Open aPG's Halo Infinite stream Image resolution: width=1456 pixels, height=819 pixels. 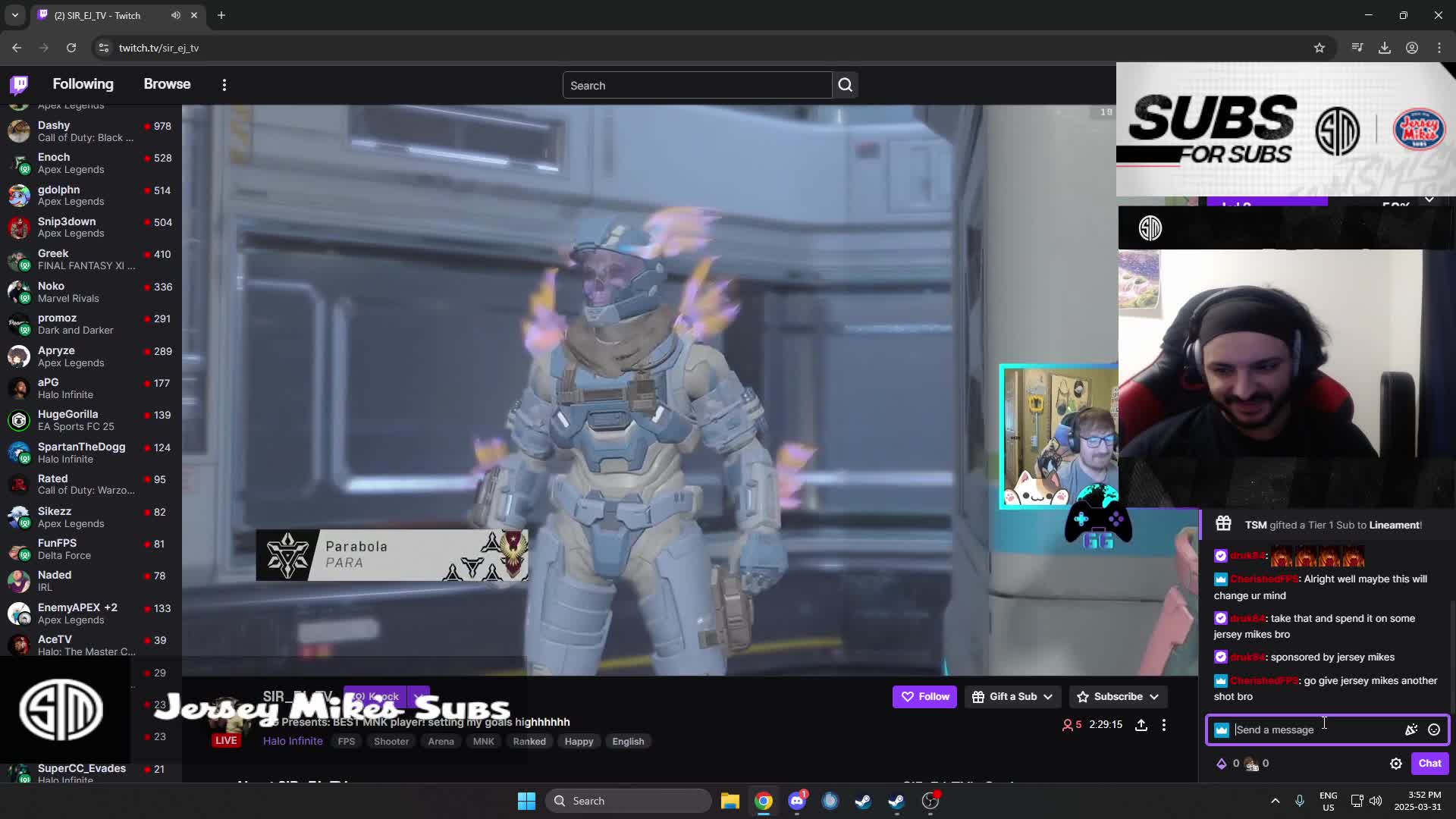pyautogui.click(x=91, y=388)
